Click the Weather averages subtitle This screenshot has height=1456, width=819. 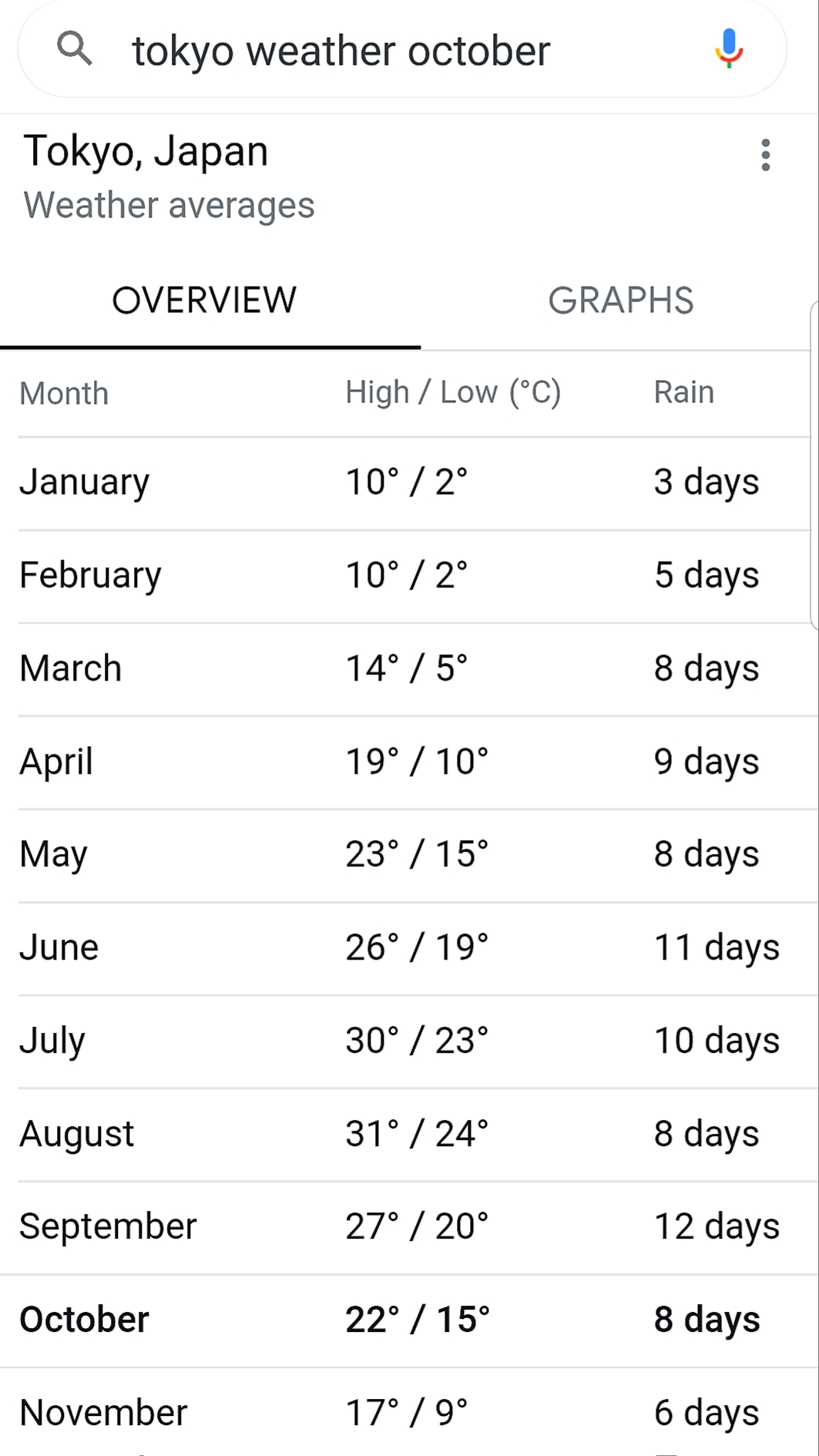click(x=169, y=206)
